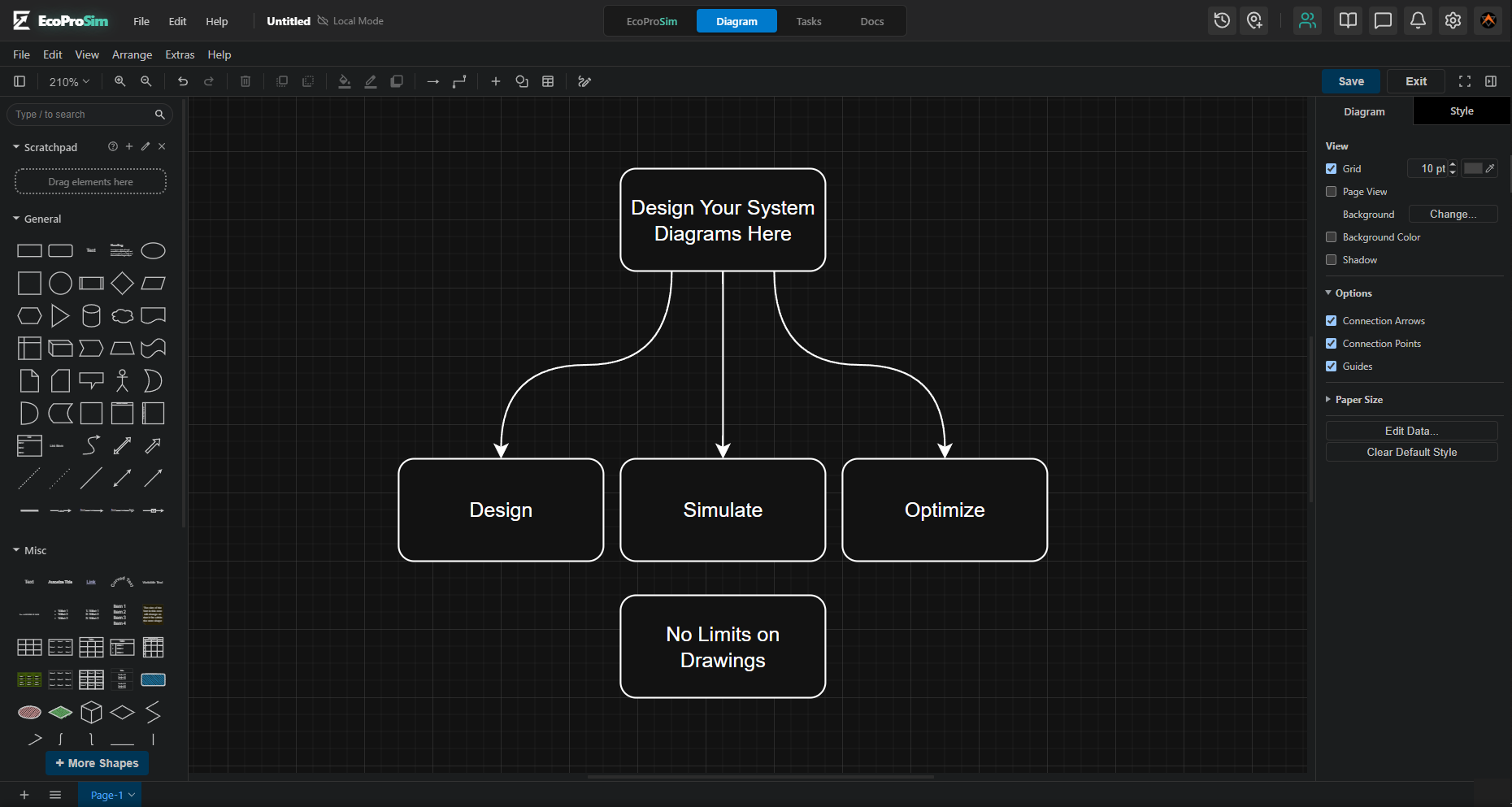This screenshot has width=1512, height=807.
Task: Open the version history clock icon
Action: [1222, 21]
